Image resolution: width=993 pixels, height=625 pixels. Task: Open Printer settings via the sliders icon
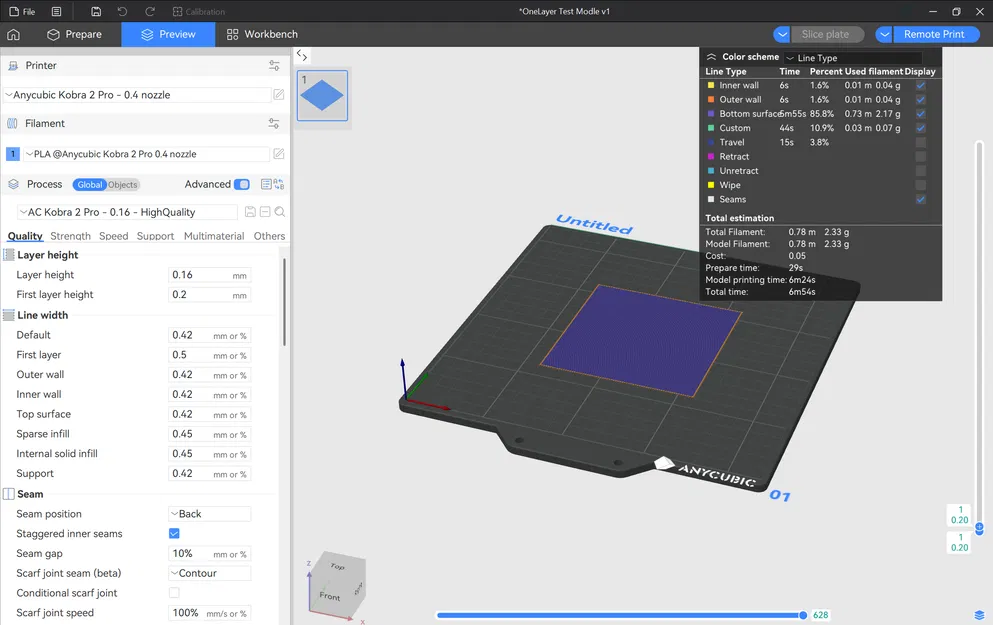pos(274,65)
